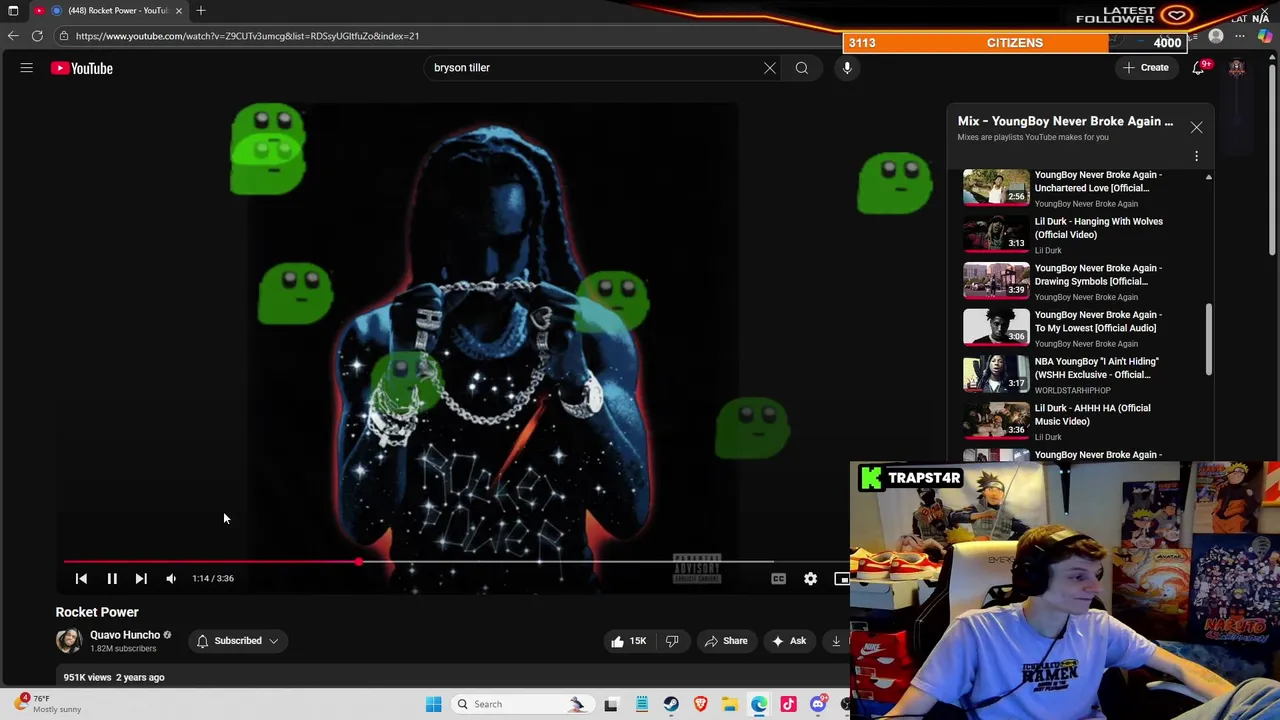Open Task View in the taskbar
This screenshot has width=1280, height=720.
611,704
